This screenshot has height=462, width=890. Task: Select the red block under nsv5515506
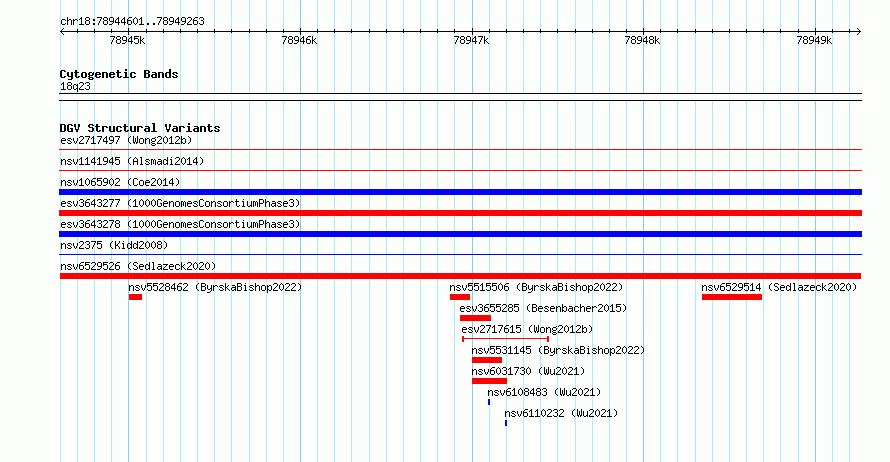[460, 297]
